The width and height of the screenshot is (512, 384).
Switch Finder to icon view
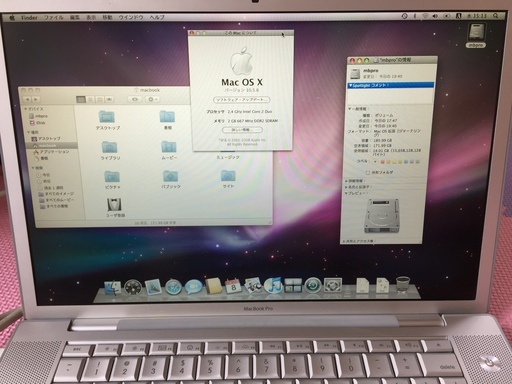click(x=81, y=99)
